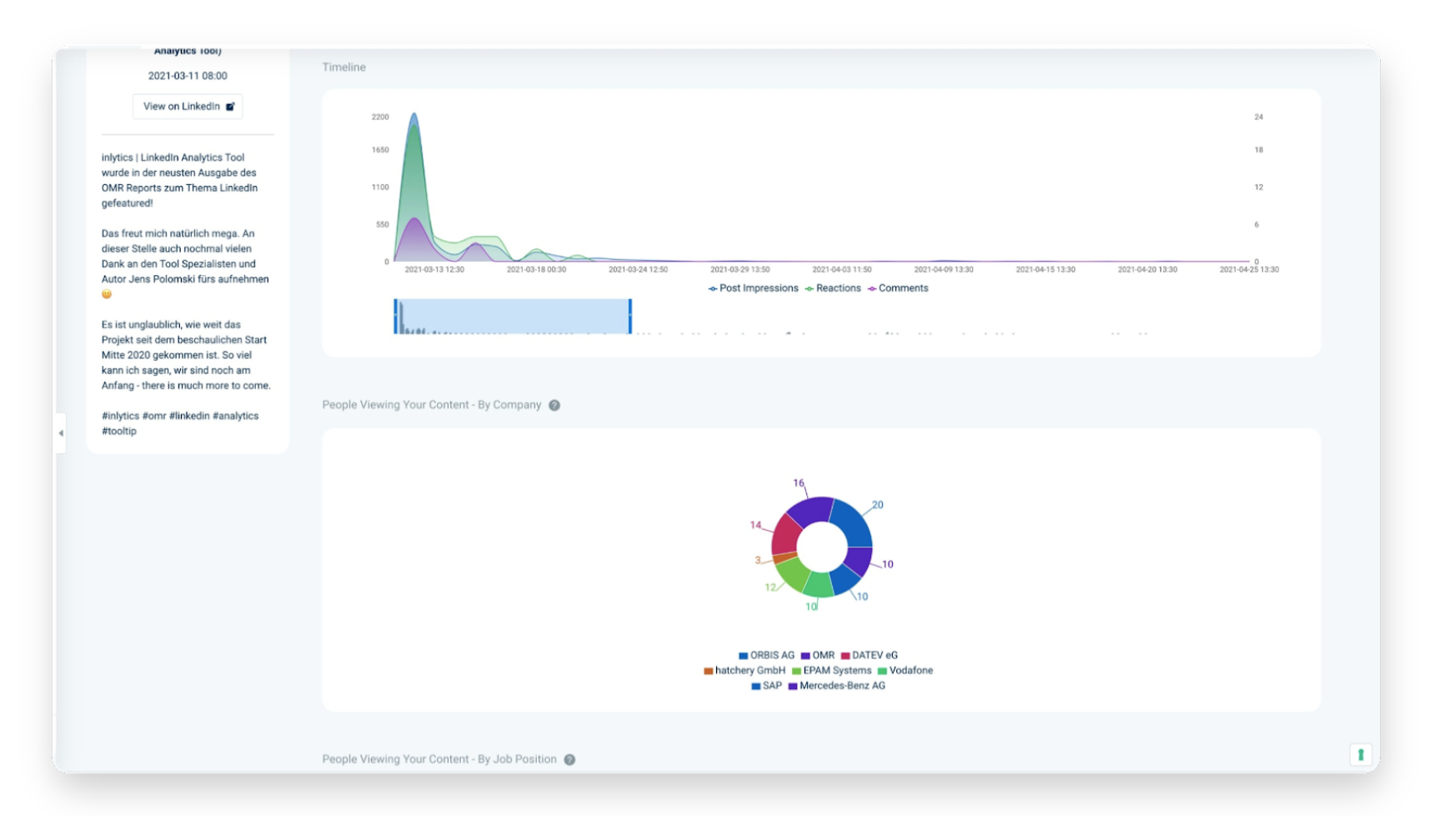Toggle the Post Impressions series in legend
The image size is (1444, 840).
point(754,288)
